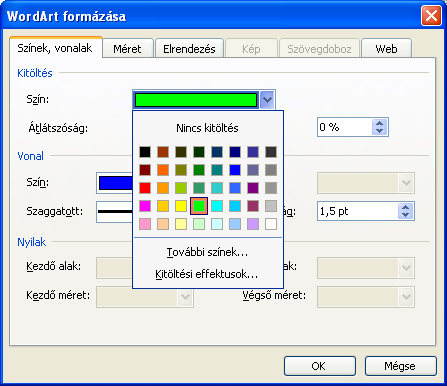Image resolution: width=447 pixels, height=386 pixels.
Task: Click the Kezdő alak dropdown box
Action: click(x=115, y=268)
